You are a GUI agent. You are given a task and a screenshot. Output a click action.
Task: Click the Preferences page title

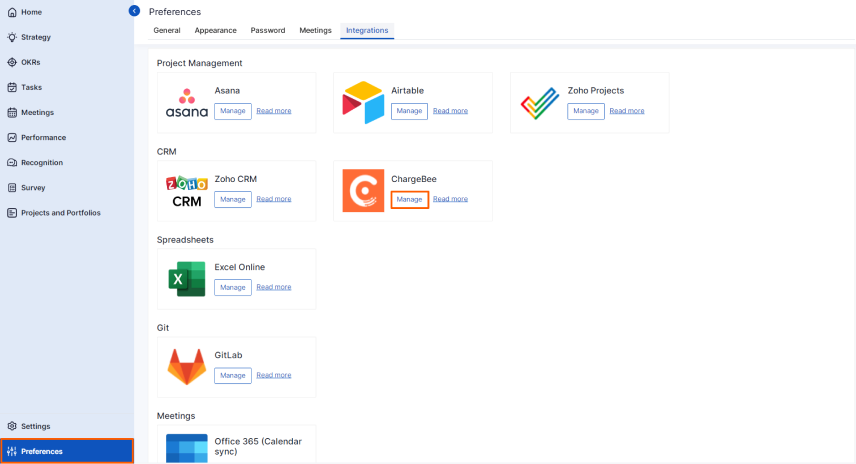175,12
